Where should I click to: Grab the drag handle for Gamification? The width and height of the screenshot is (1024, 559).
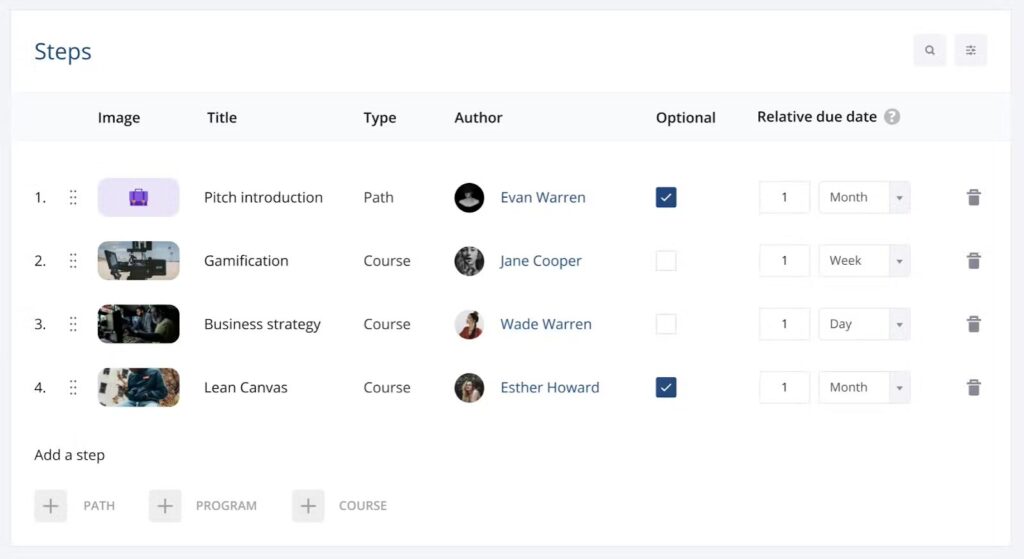(x=73, y=261)
